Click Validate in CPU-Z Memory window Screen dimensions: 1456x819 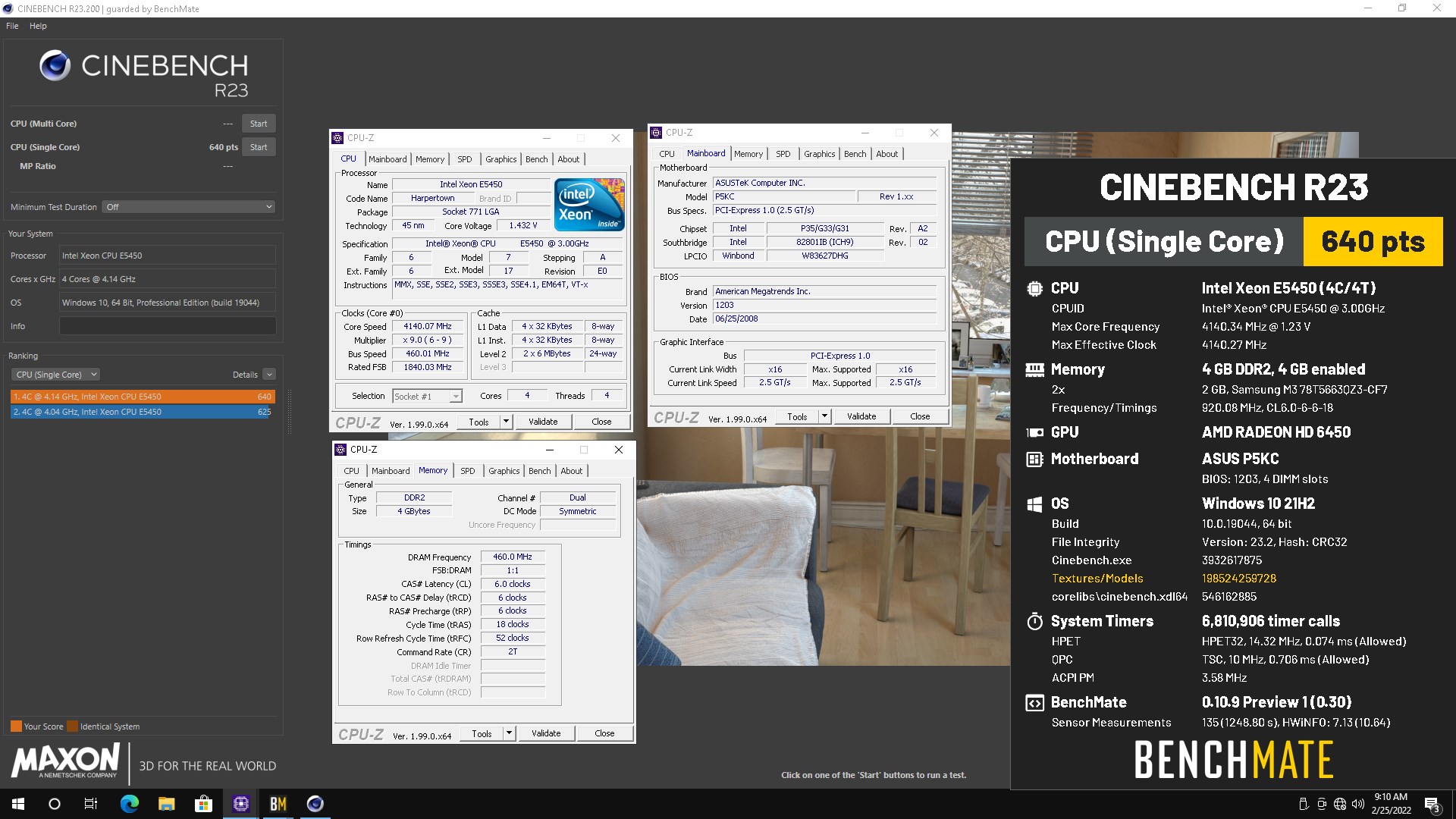tap(546, 733)
